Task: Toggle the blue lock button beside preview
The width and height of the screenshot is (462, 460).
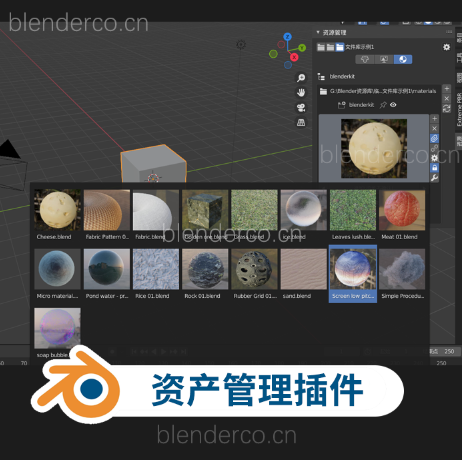Action: (x=434, y=168)
